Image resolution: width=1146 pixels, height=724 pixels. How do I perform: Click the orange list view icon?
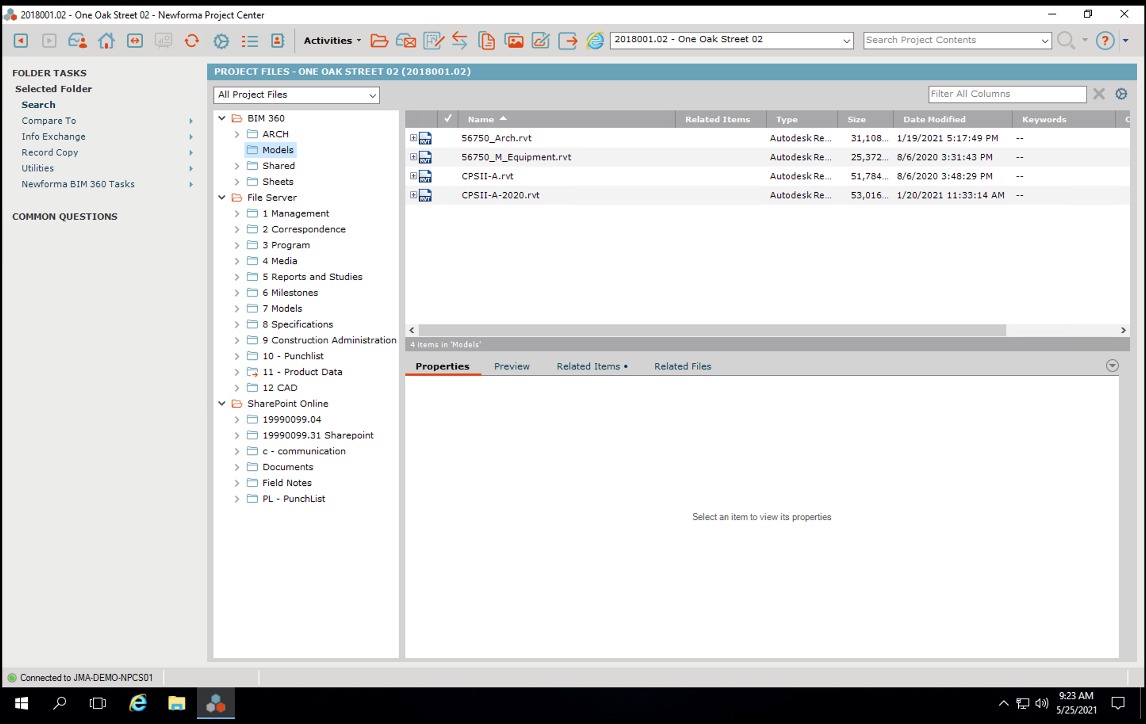[249, 41]
